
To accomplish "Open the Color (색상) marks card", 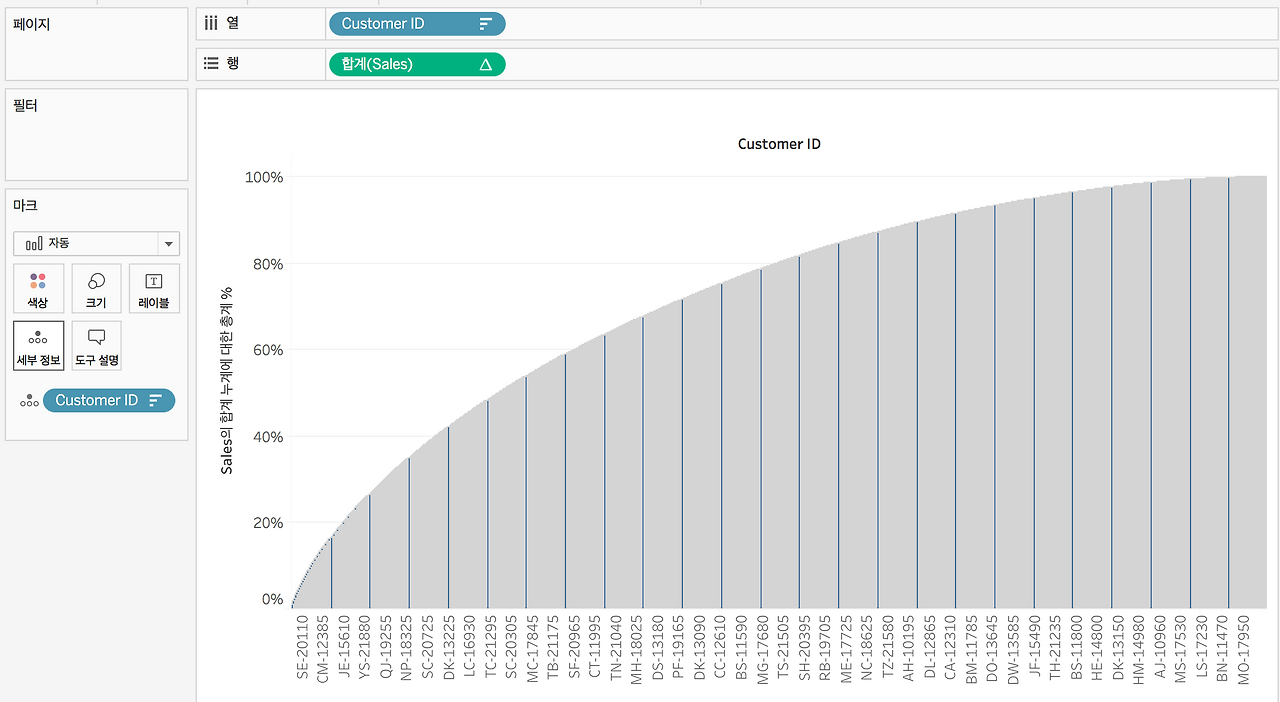I will click(38, 288).
